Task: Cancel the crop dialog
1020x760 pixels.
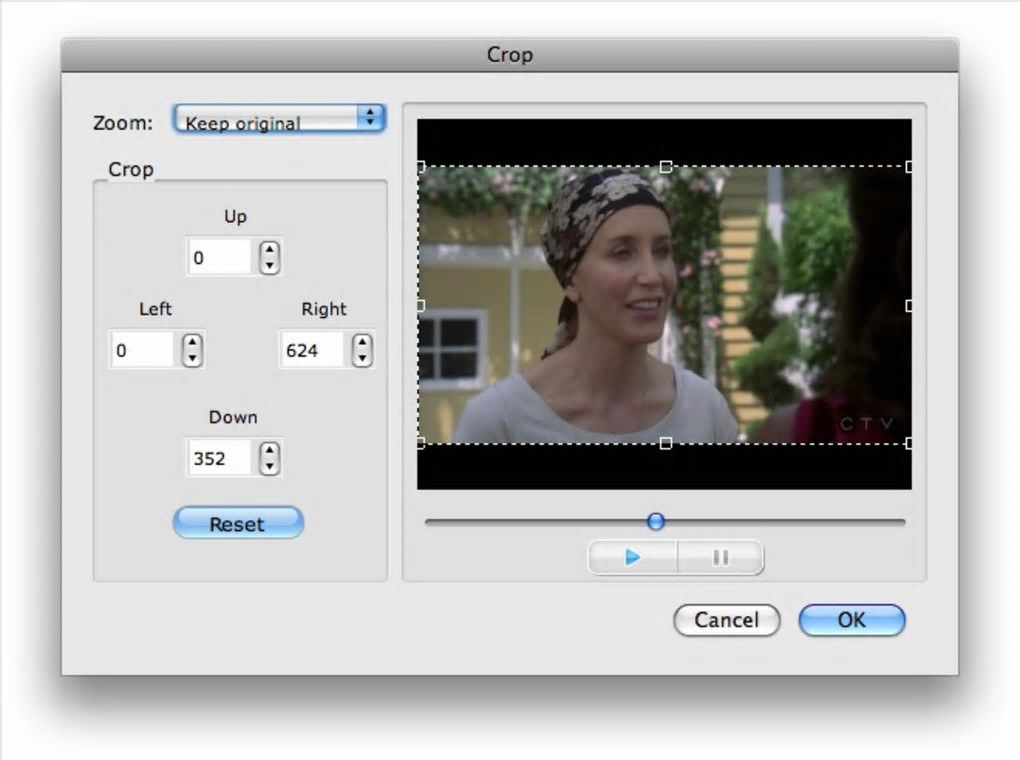Action: pyautogui.click(x=727, y=620)
